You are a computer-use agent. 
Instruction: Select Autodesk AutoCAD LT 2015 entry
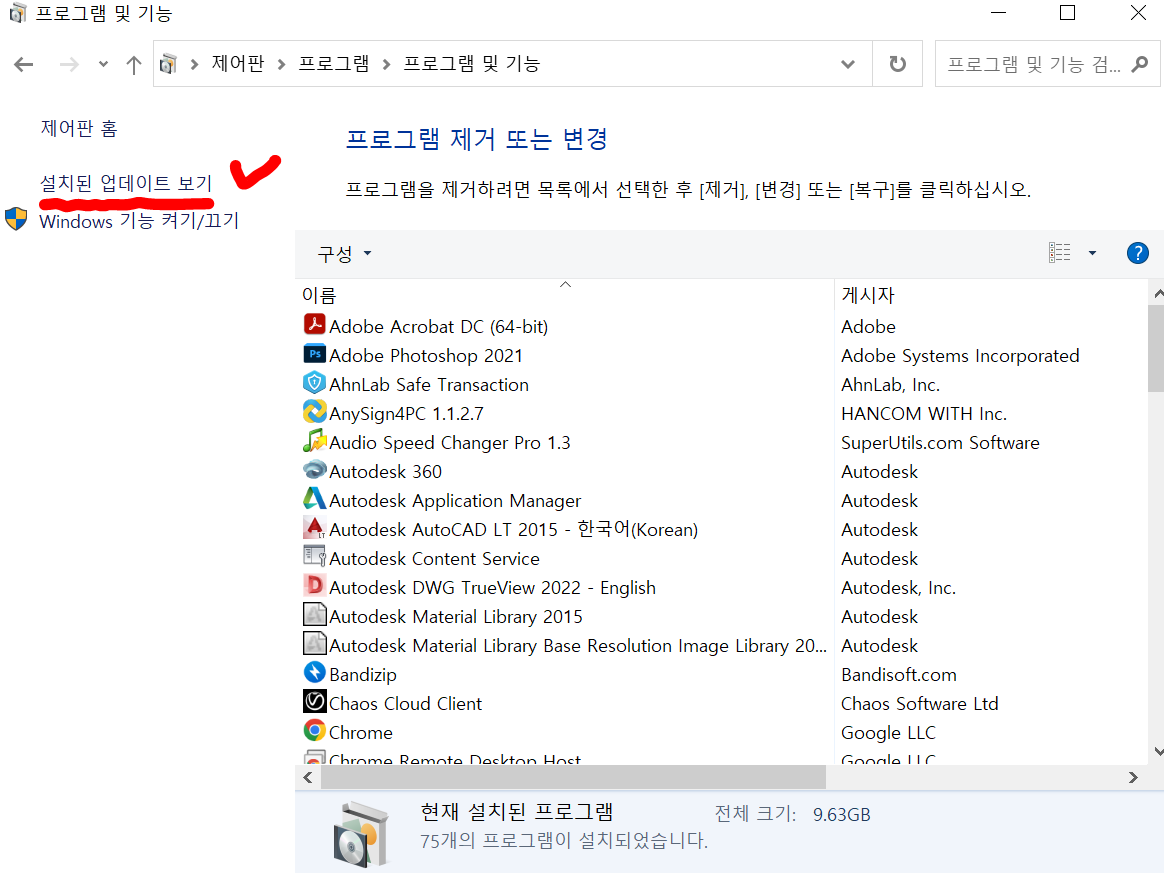click(514, 529)
